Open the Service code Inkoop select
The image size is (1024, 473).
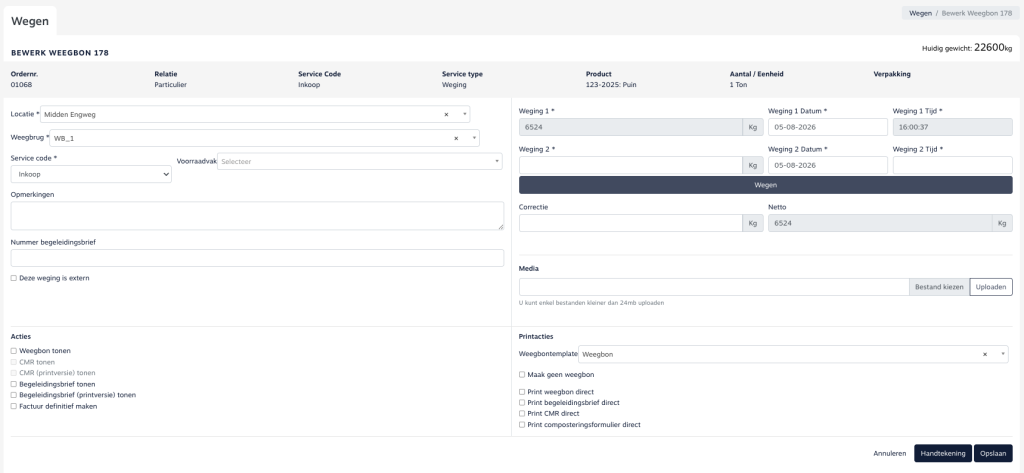(91, 174)
